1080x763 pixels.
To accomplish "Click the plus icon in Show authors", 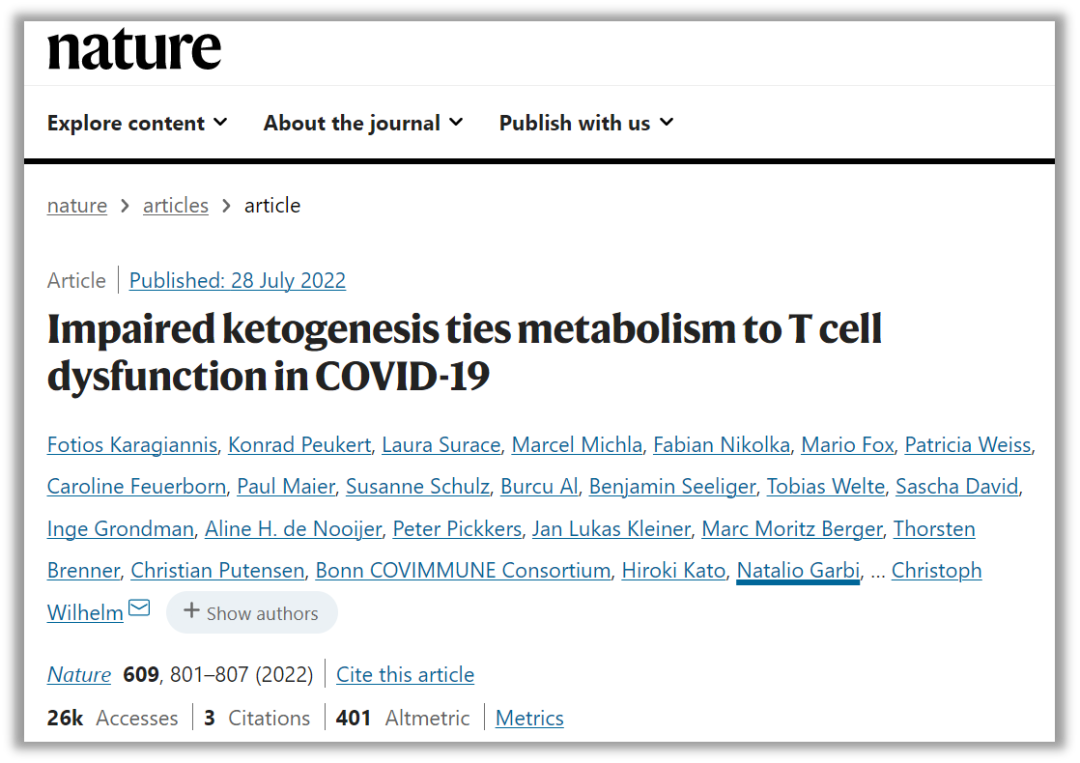I will pos(191,611).
